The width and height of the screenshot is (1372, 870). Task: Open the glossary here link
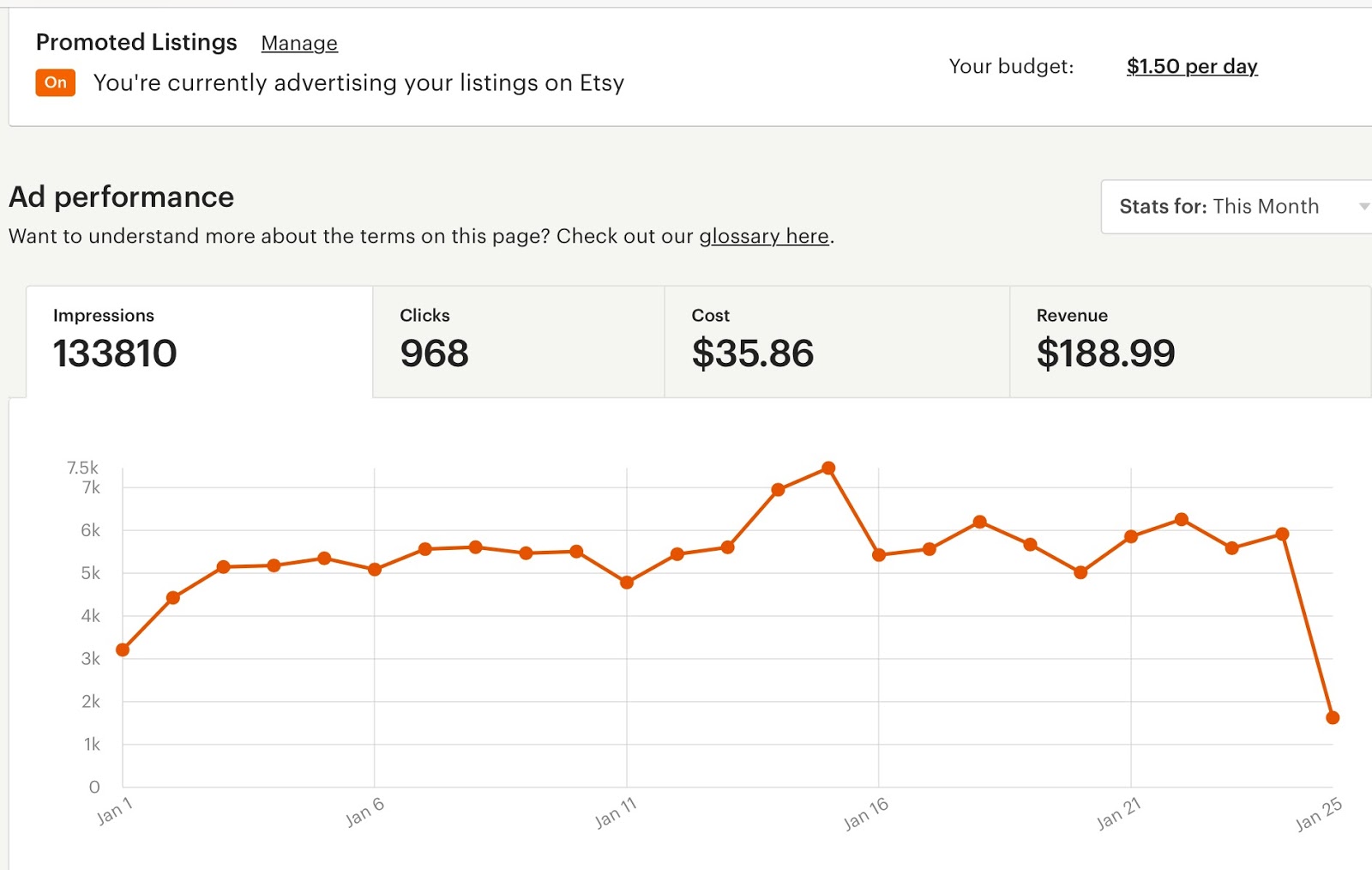[763, 236]
